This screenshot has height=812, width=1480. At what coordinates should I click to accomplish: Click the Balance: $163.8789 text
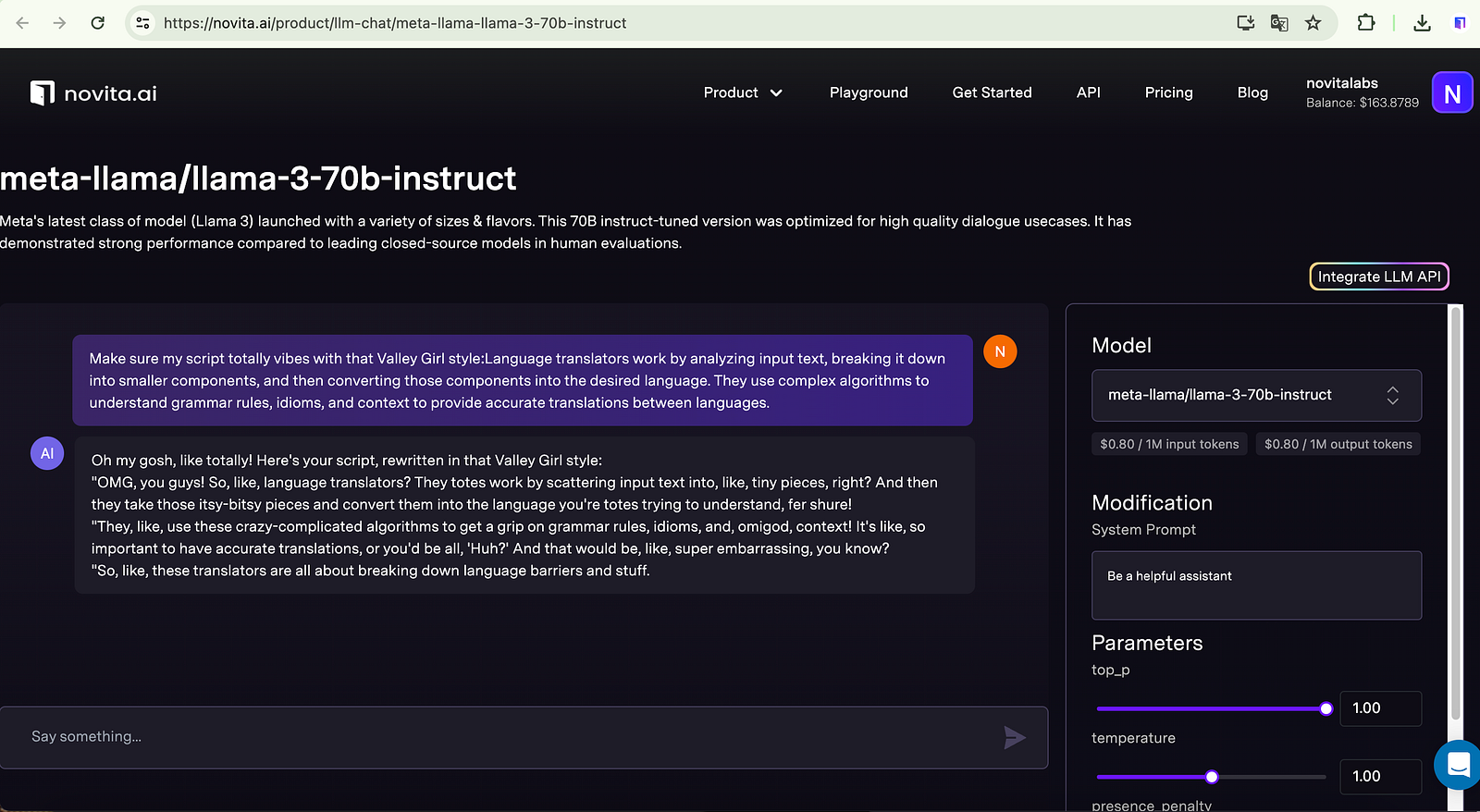tap(1363, 103)
